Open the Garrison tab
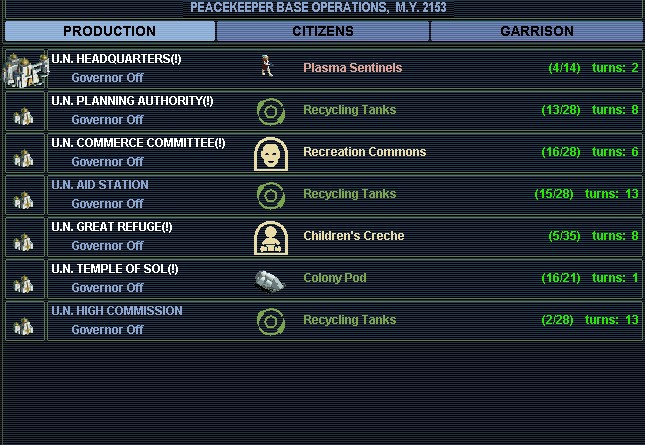Image resolution: width=645 pixels, height=445 pixels. tap(537, 31)
